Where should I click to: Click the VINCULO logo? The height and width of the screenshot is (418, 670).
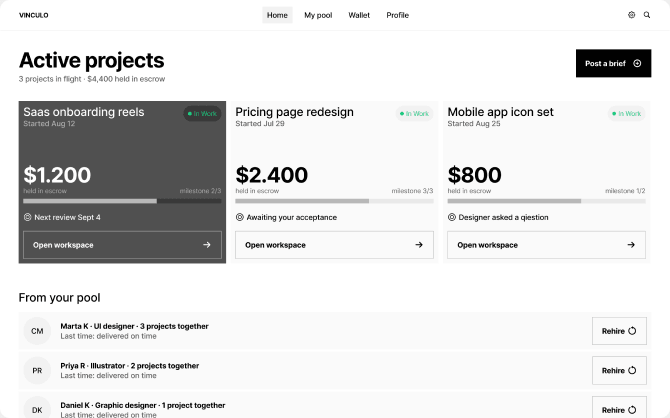pyautogui.click(x=34, y=15)
